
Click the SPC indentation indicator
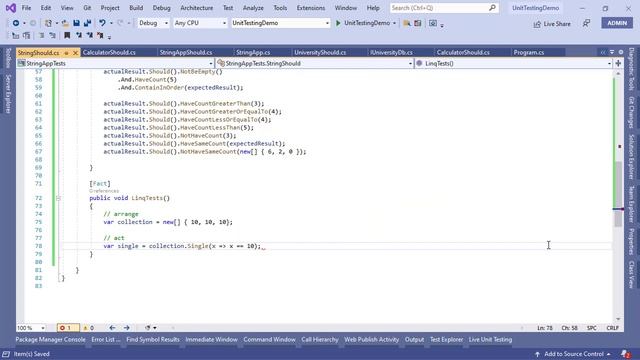pos(591,328)
